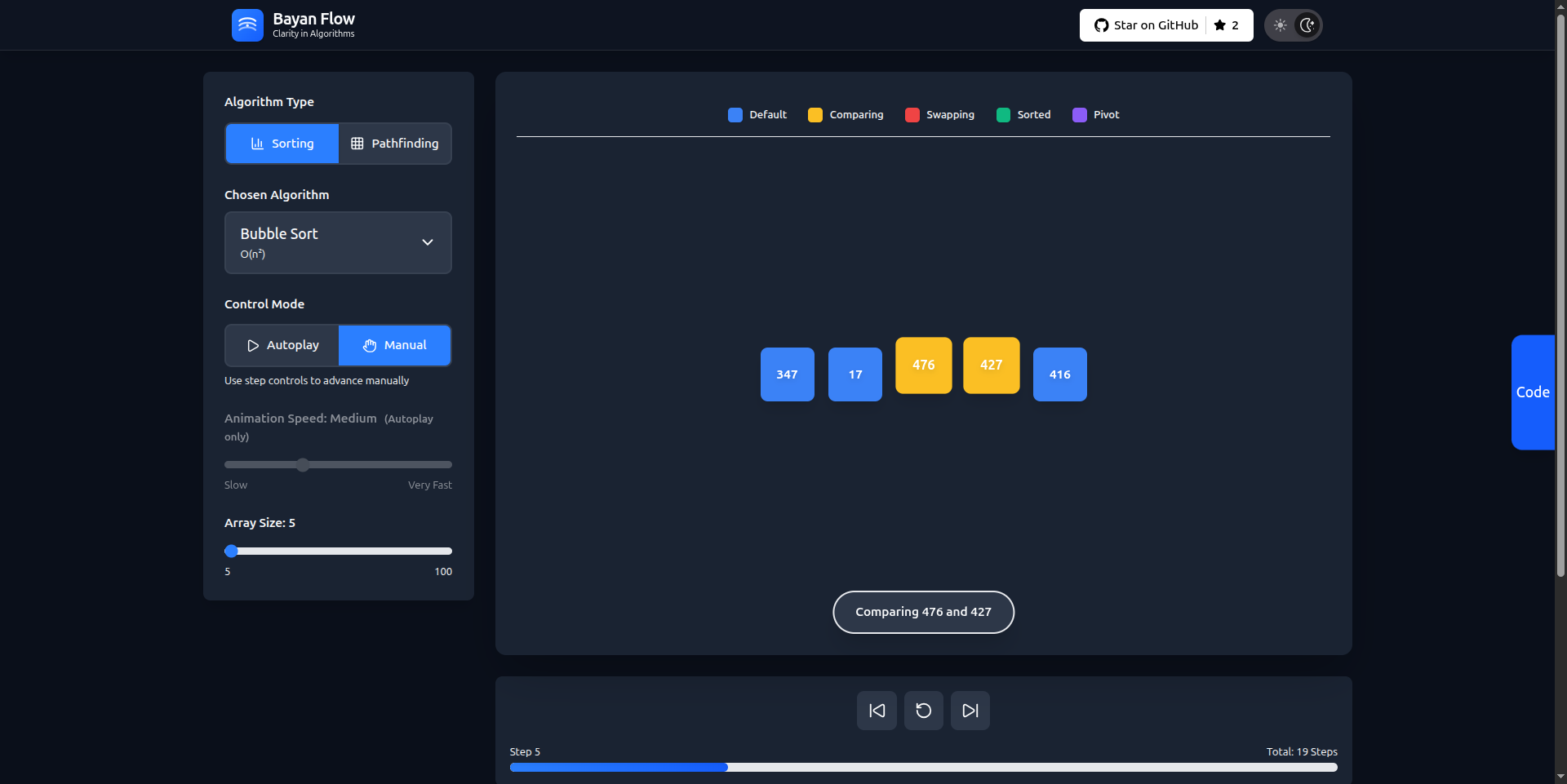The width and height of the screenshot is (1567, 784).
Task: Advance to next step button
Action: click(x=970, y=711)
